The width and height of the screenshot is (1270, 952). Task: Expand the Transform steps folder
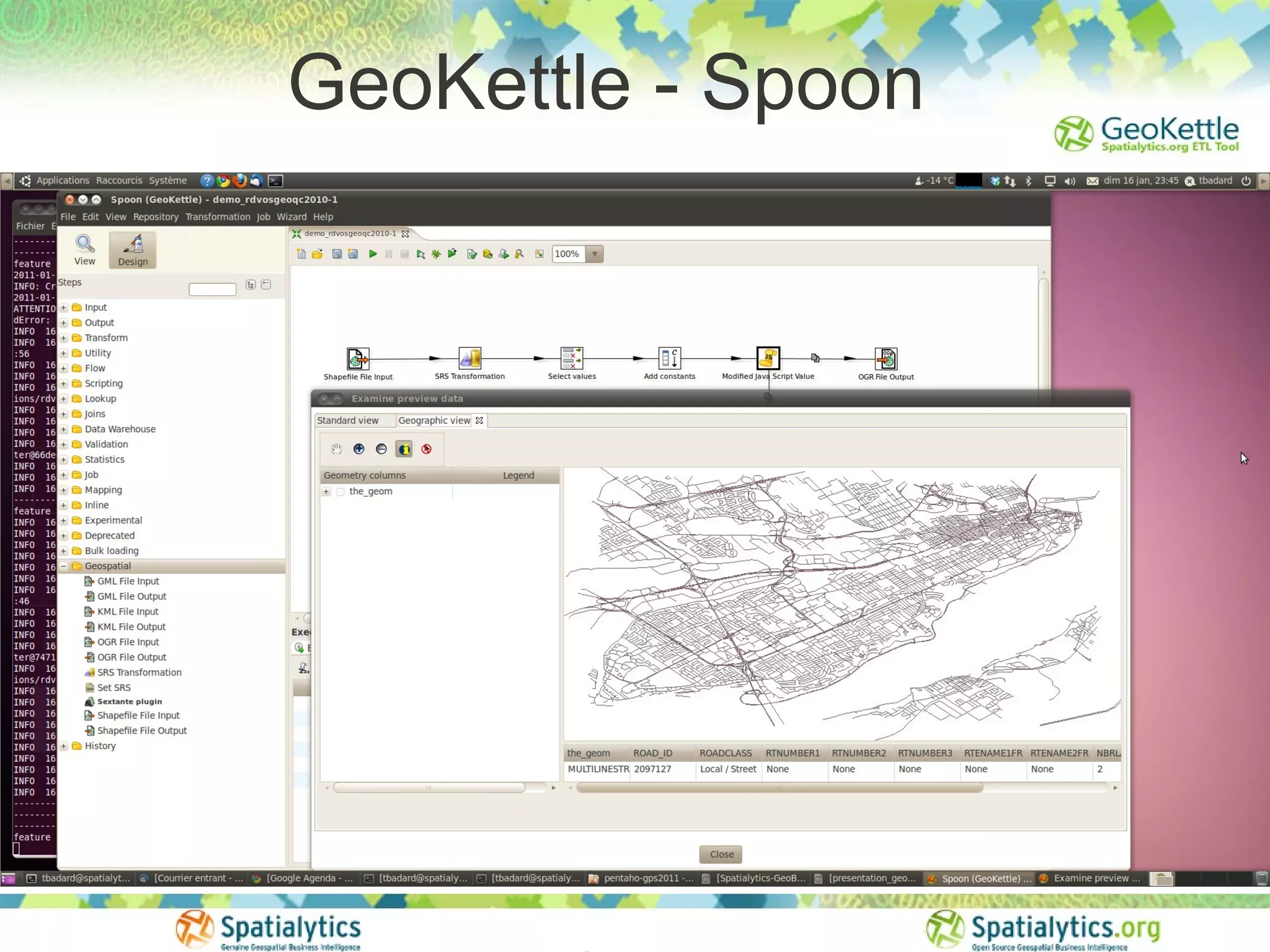[63, 338]
